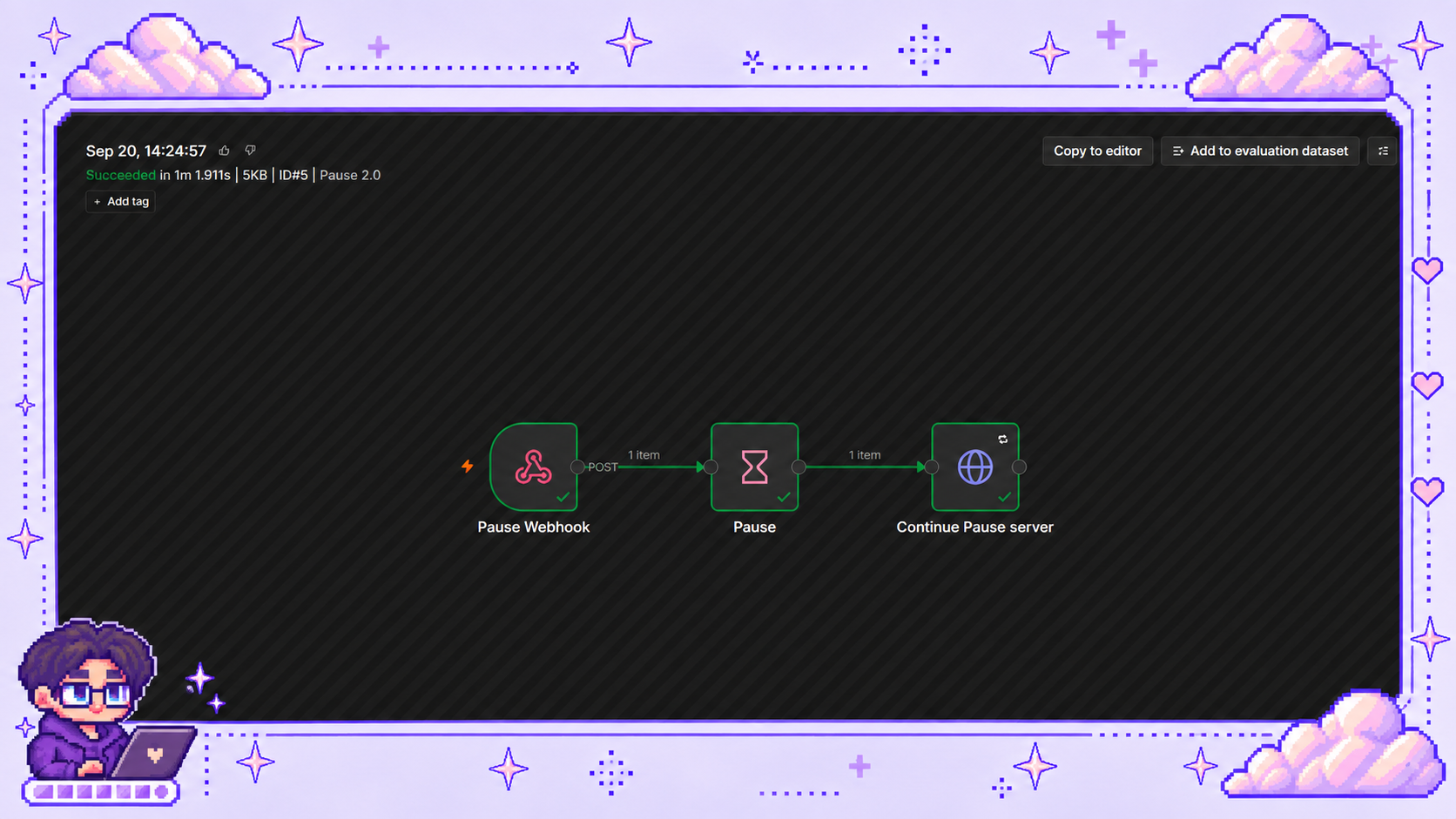
Task: Click the retry icon on the Continue Pause server node
Action: pos(1003,440)
